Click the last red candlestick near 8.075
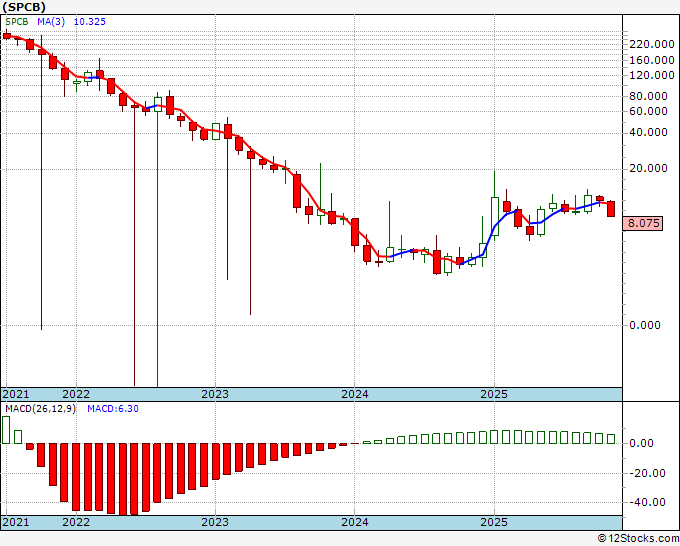 coord(611,209)
